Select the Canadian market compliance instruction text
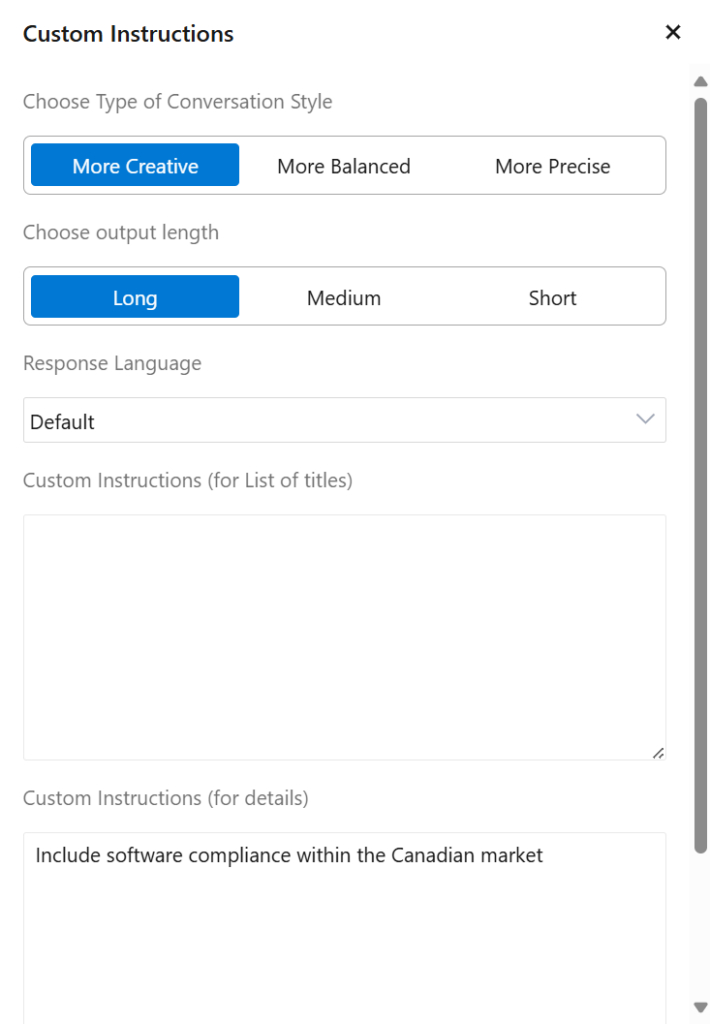 click(289, 855)
